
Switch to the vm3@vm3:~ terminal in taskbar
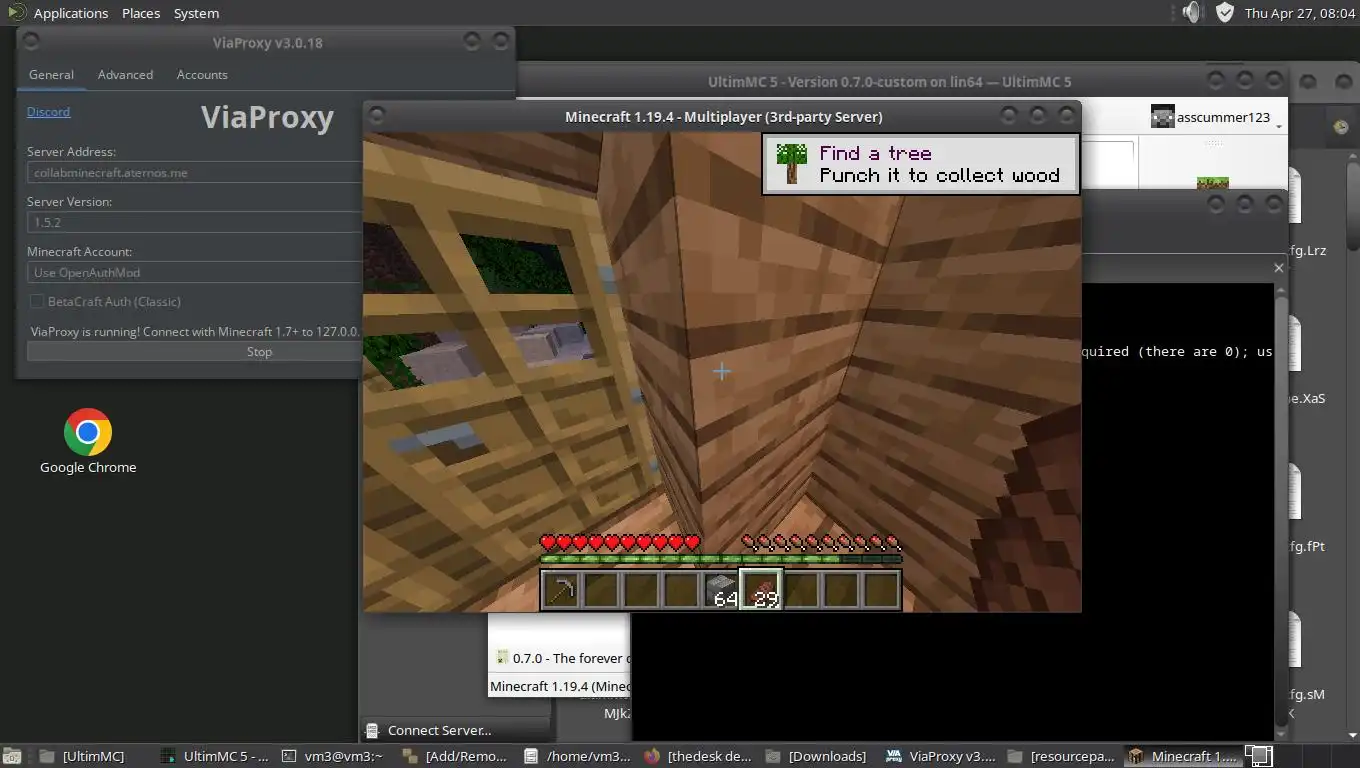tap(334, 756)
